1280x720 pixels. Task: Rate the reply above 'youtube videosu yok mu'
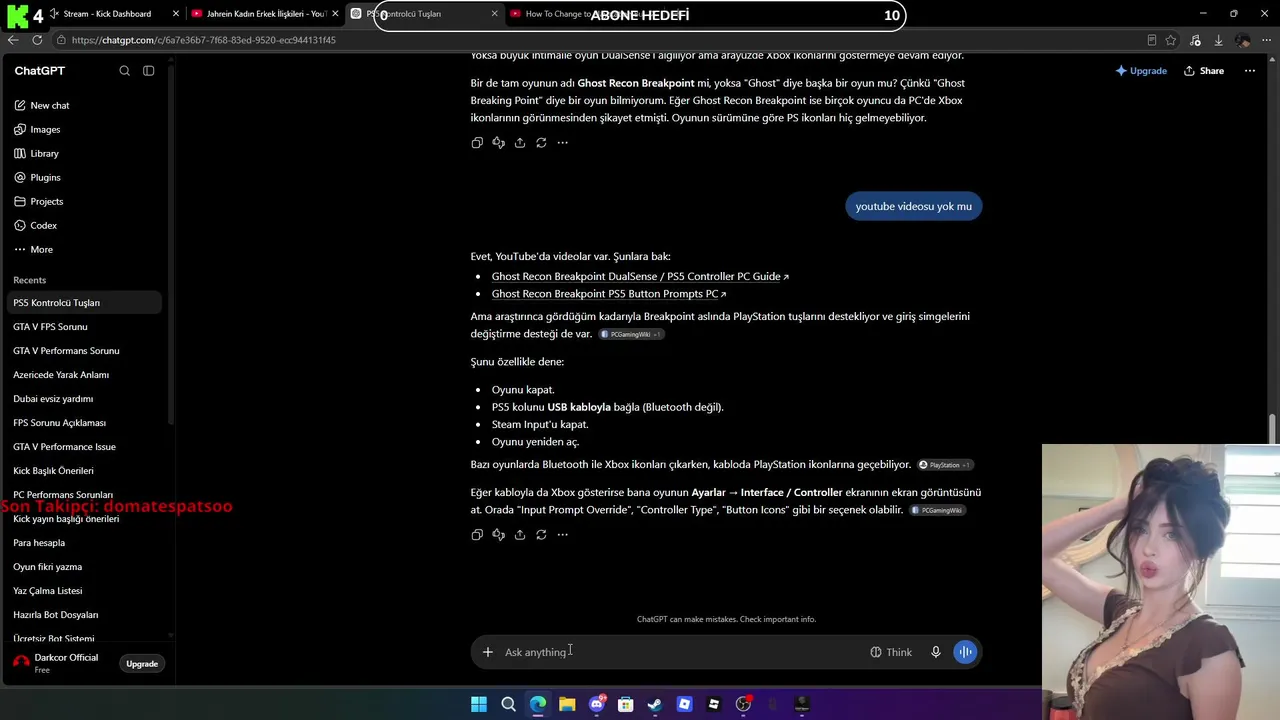498,143
